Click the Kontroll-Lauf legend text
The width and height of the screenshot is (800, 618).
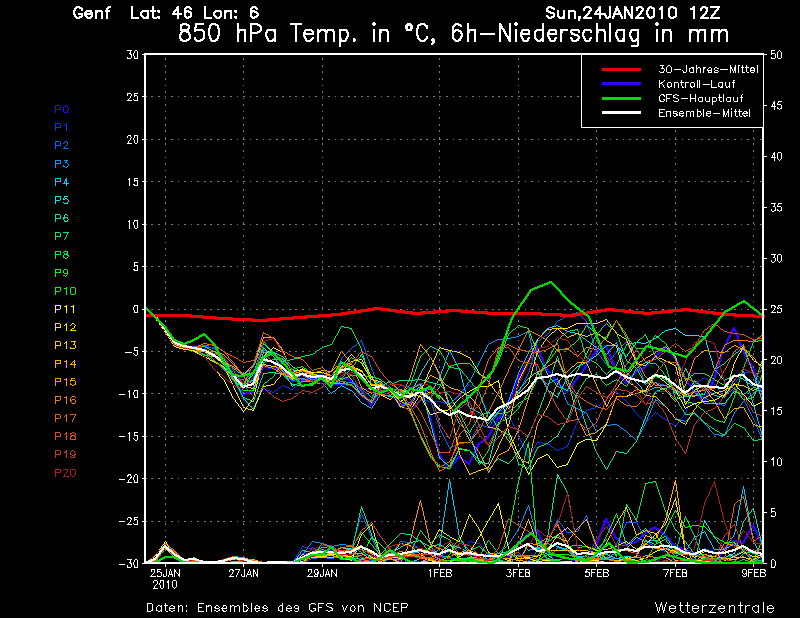coord(696,84)
